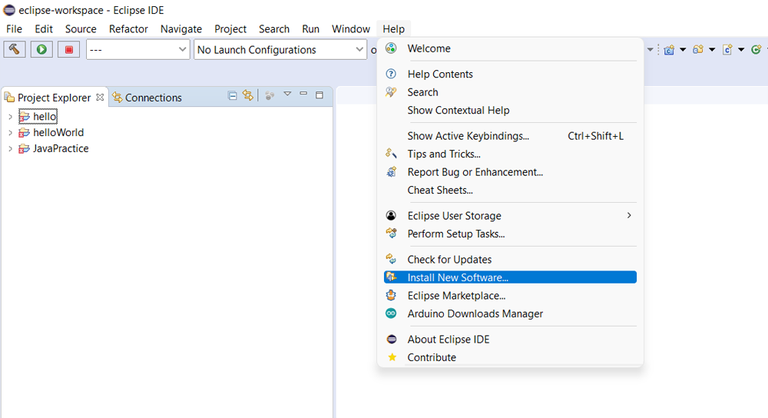
Task: Open the launch mode dropdown showing dashes
Action: pos(138,49)
